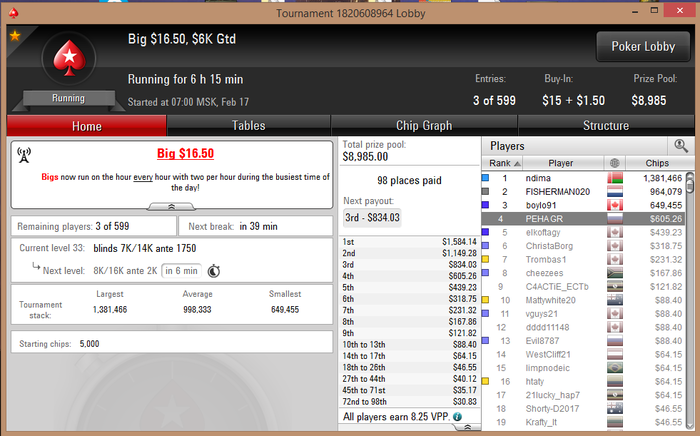Open the Structure tab
700x436 pixels.
606,125
